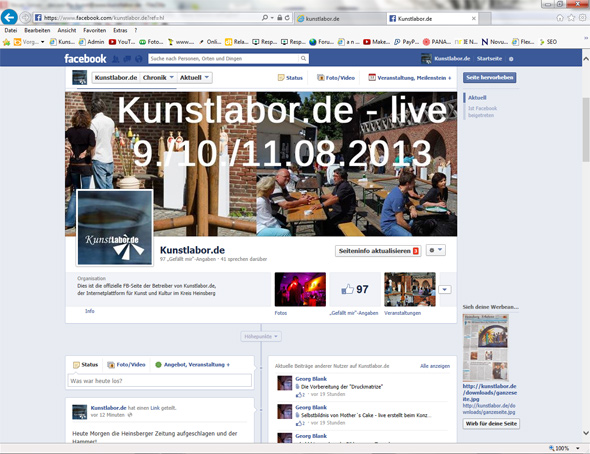Click into the Facebook search field

click(x=224, y=59)
